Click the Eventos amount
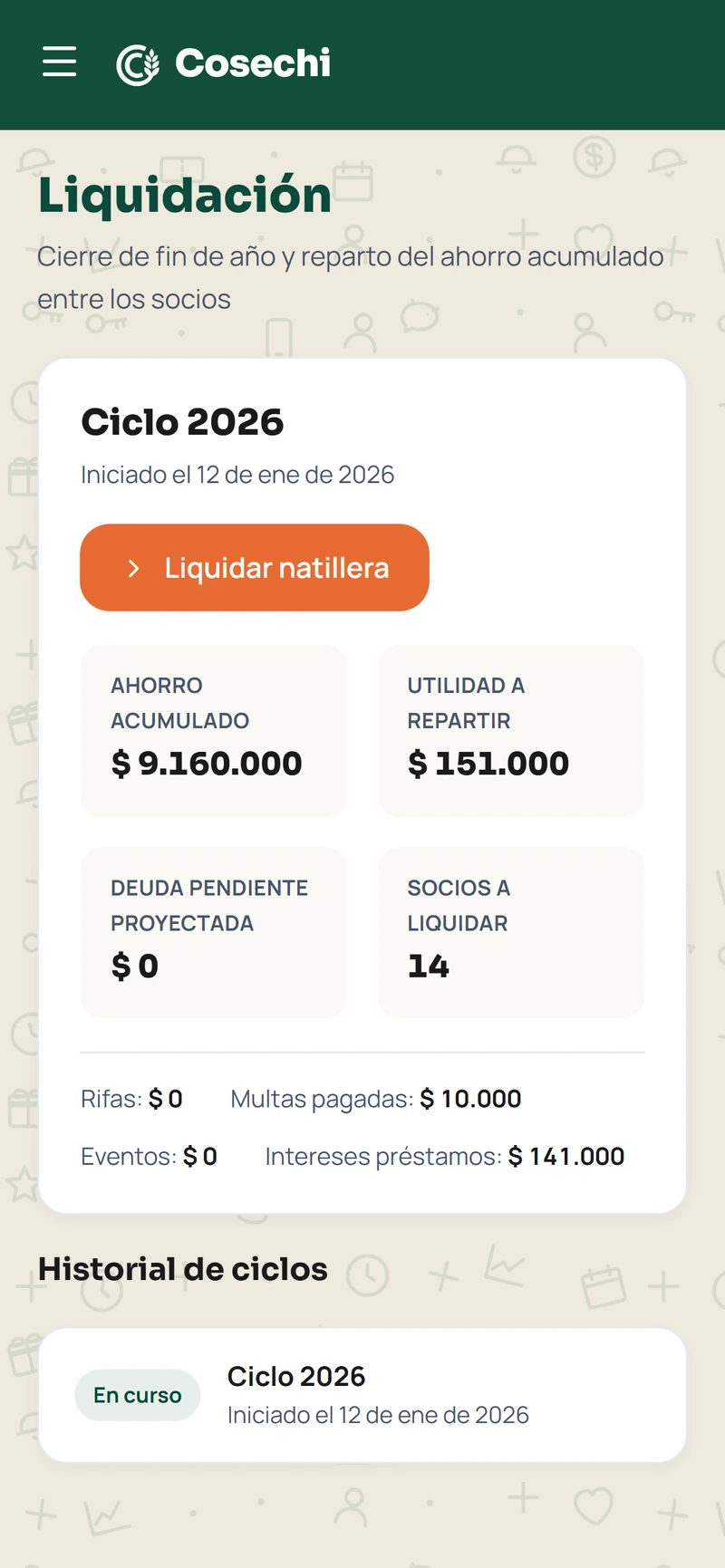 [x=200, y=1156]
